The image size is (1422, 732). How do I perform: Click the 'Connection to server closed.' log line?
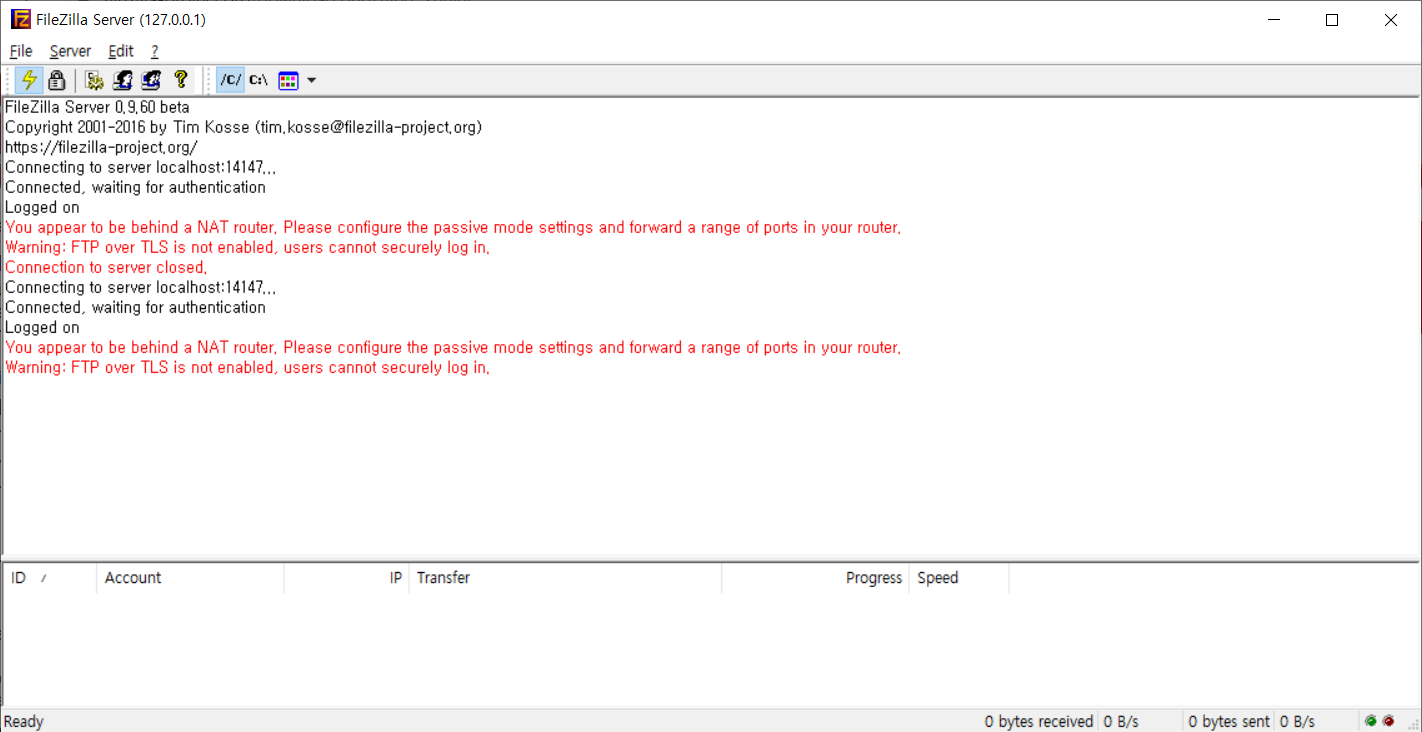tap(106, 267)
